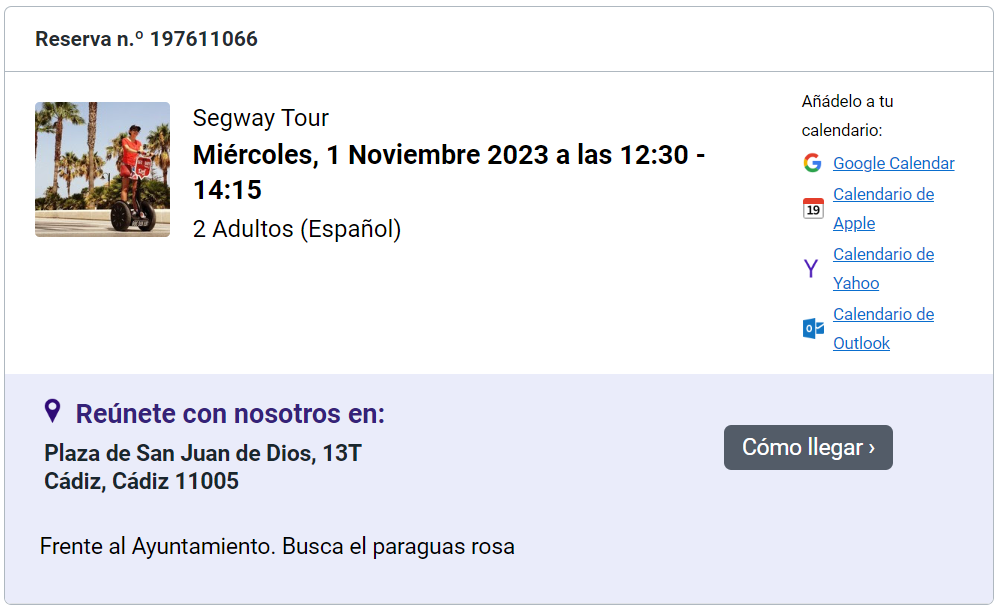Click the Plaza de San Juan de Dios address

tap(202, 453)
